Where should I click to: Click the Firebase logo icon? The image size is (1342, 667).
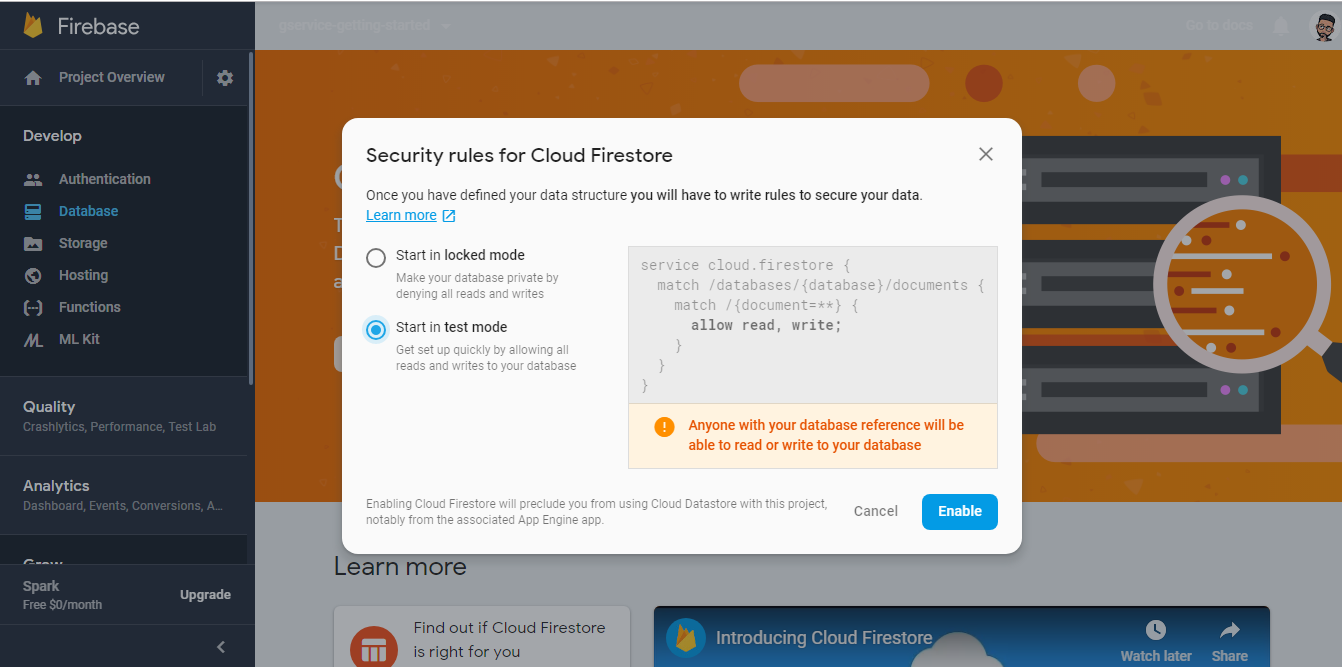pyautogui.click(x=33, y=26)
